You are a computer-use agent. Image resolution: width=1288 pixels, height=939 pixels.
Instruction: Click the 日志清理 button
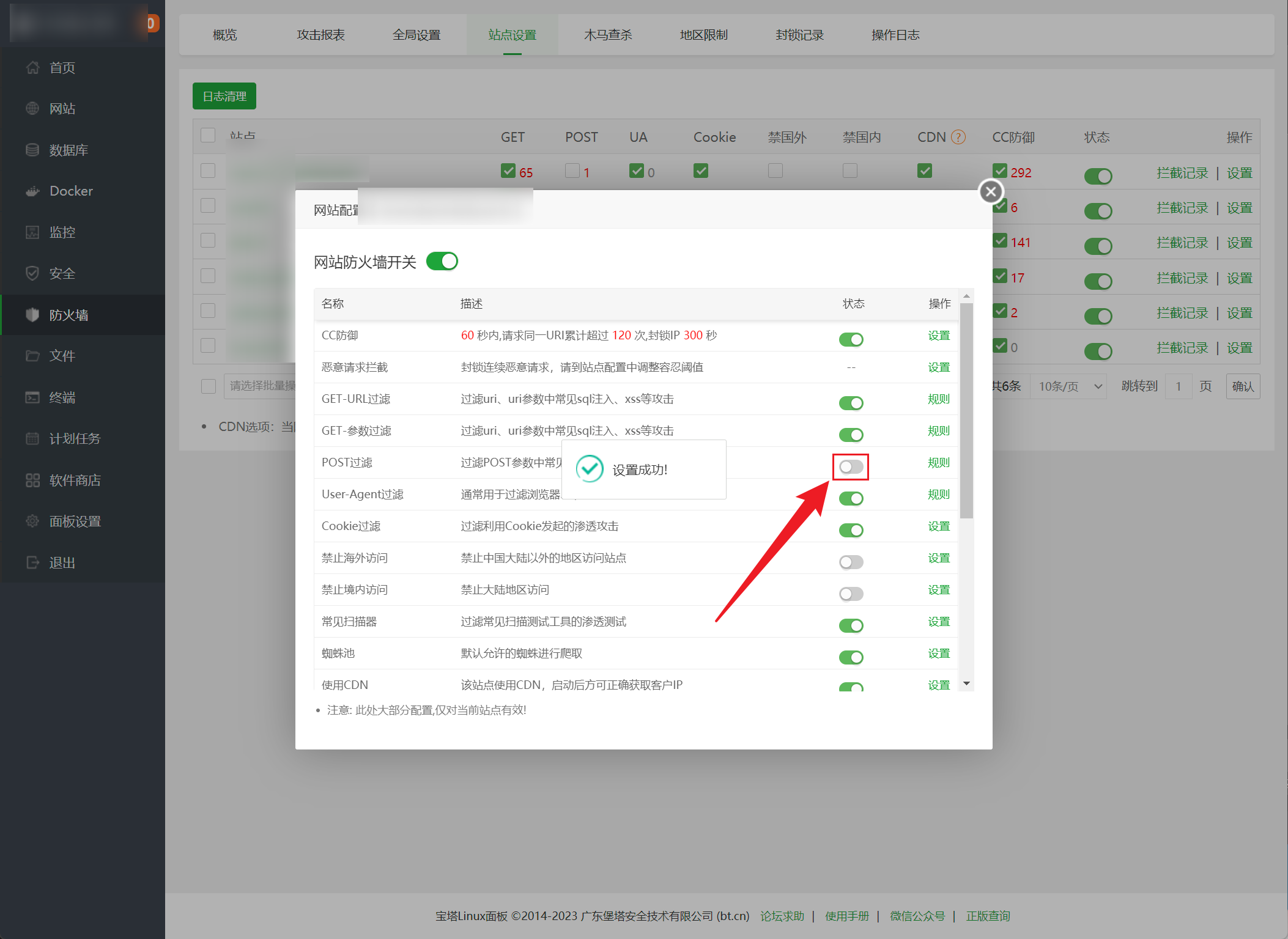pyautogui.click(x=224, y=96)
